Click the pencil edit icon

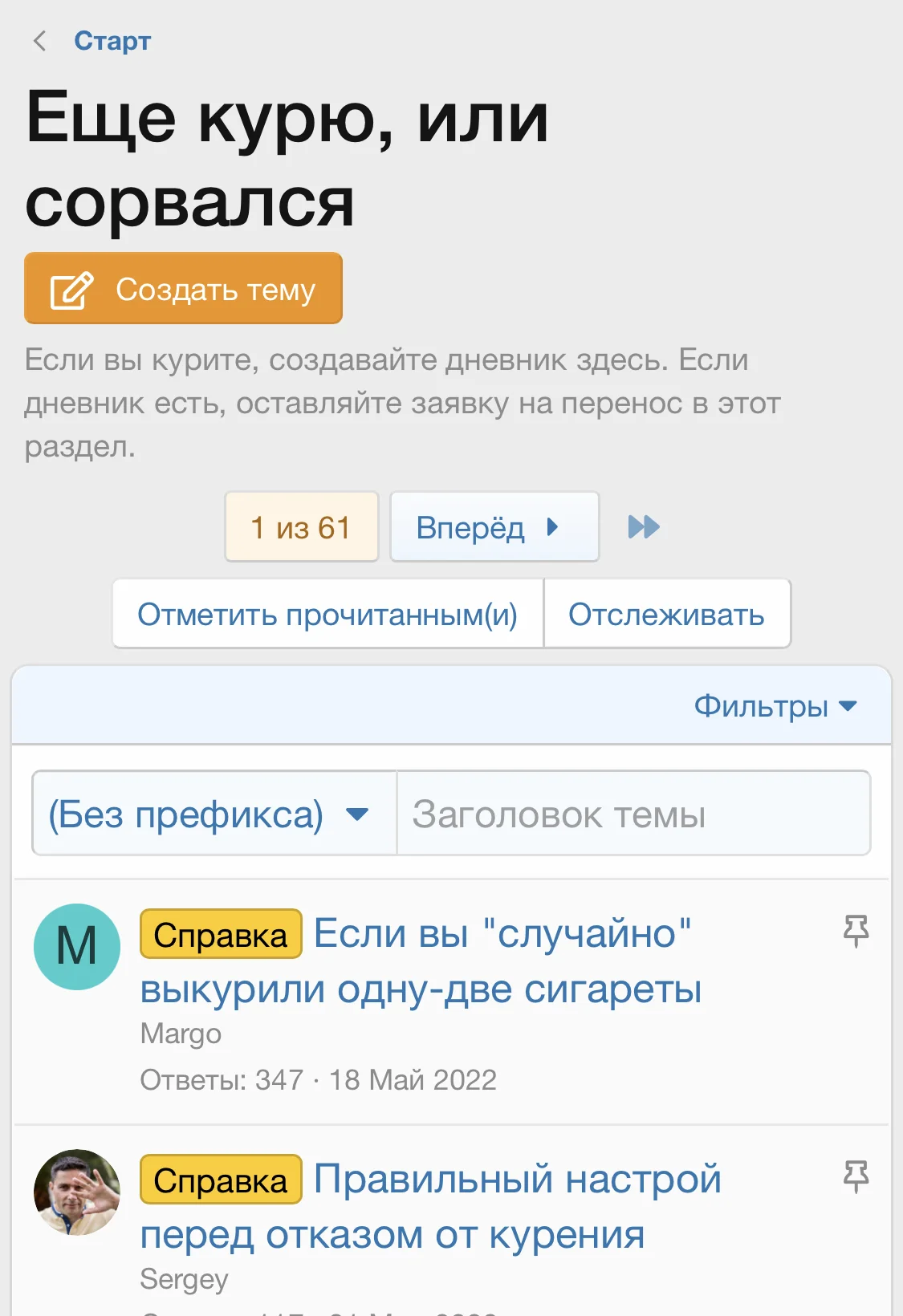tap(71, 290)
